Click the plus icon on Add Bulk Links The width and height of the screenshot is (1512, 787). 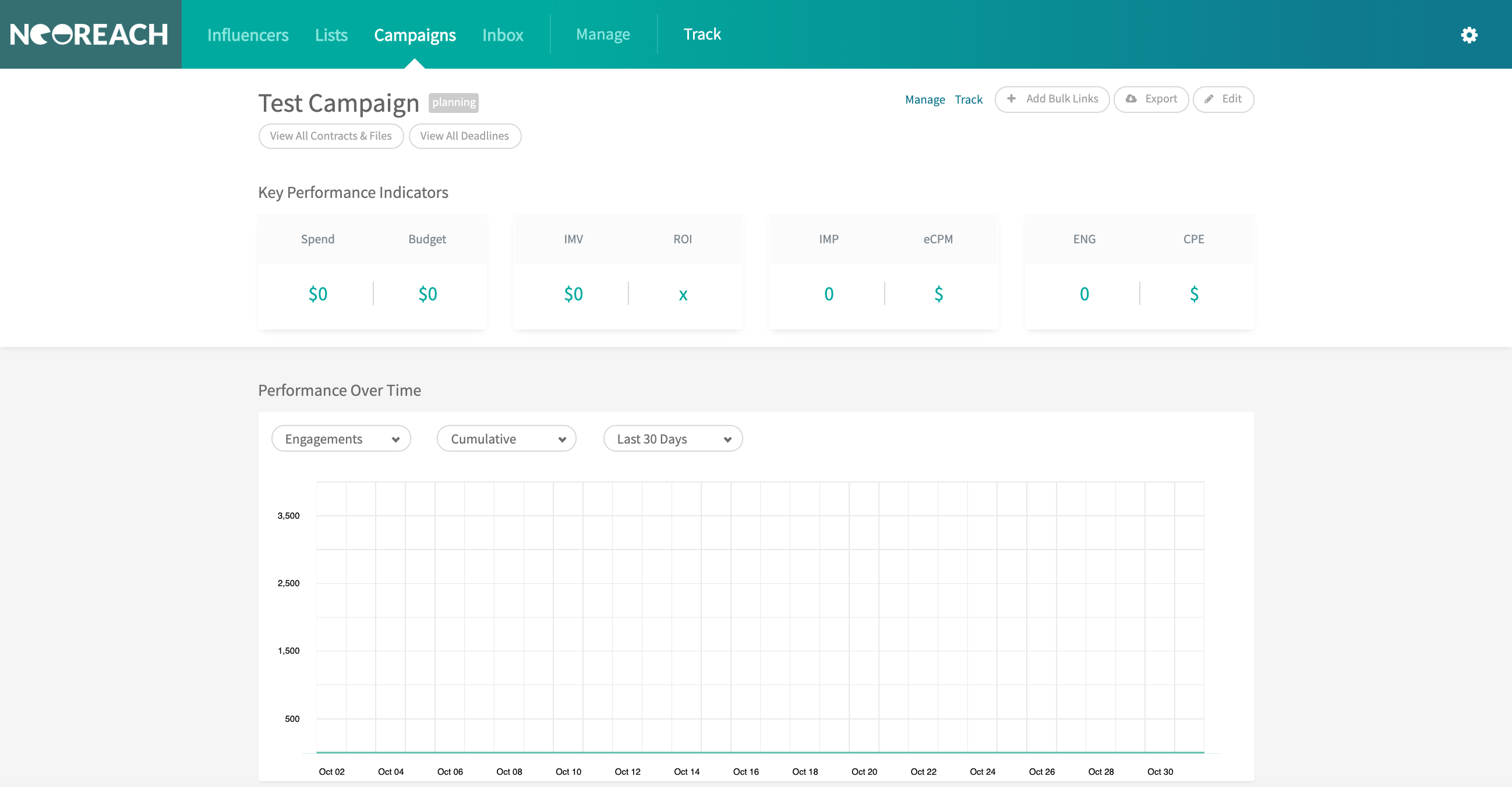[1011, 98]
